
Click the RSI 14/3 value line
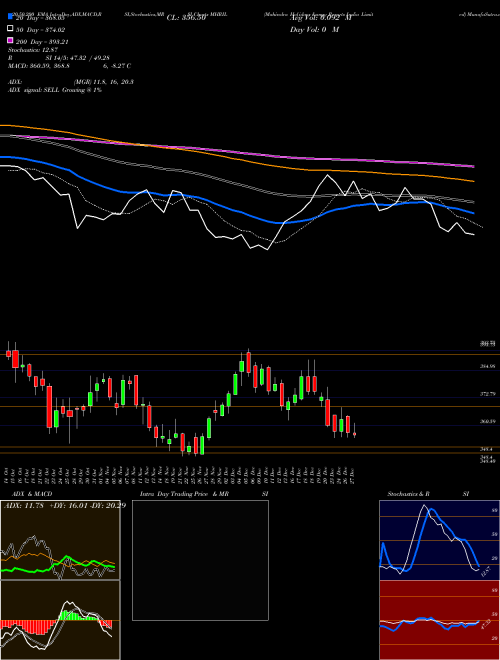coord(59,58)
